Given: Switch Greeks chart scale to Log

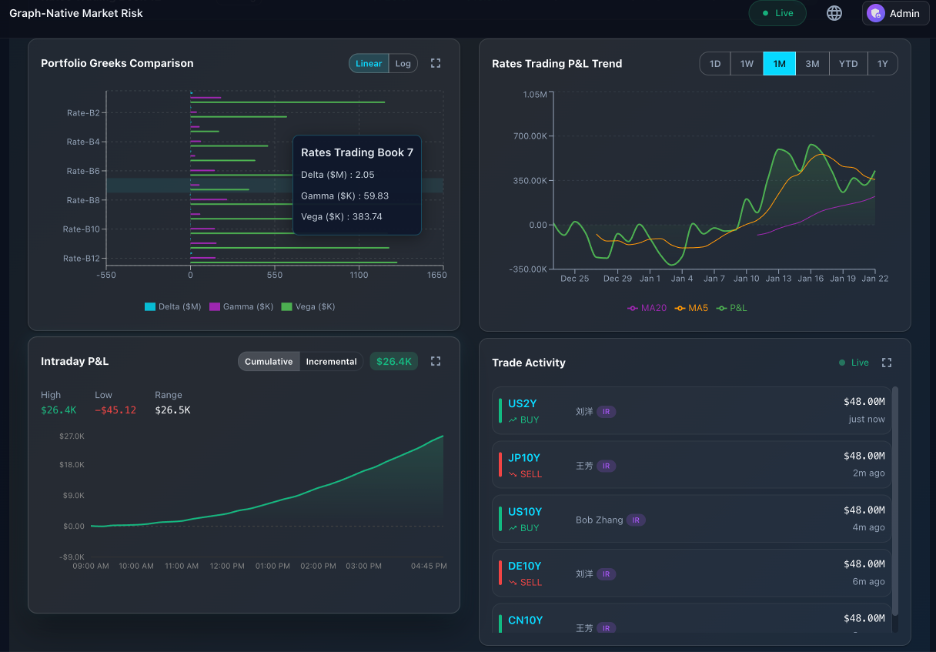Looking at the screenshot, I should 403,63.
